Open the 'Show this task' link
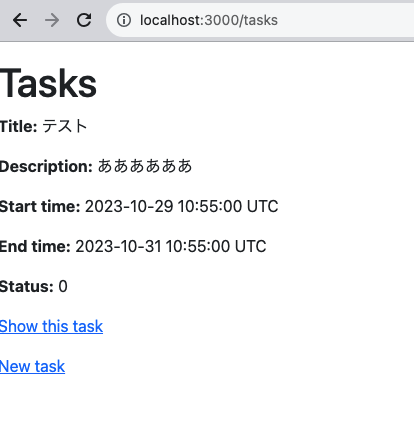The height and width of the screenshot is (422, 414). click(51, 326)
